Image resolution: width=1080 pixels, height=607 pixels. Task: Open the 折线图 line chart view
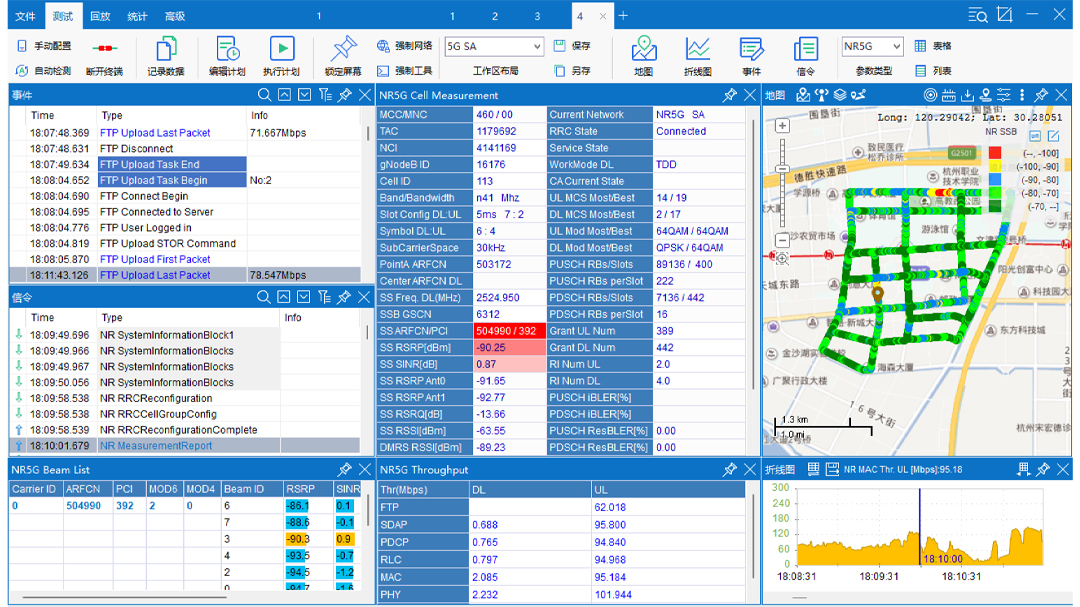point(697,49)
